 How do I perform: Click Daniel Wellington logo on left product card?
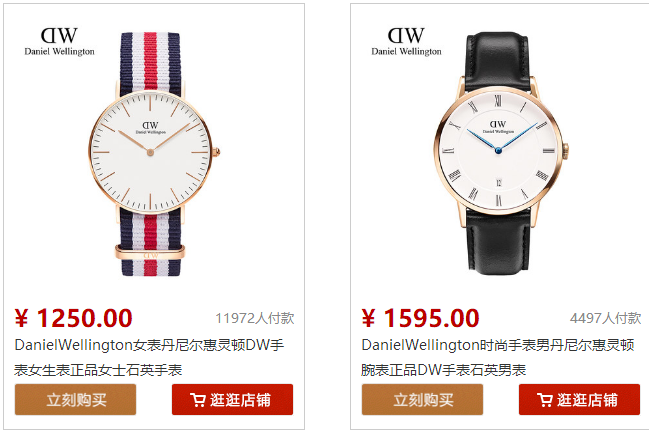pyautogui.click(x=59, y=41)
